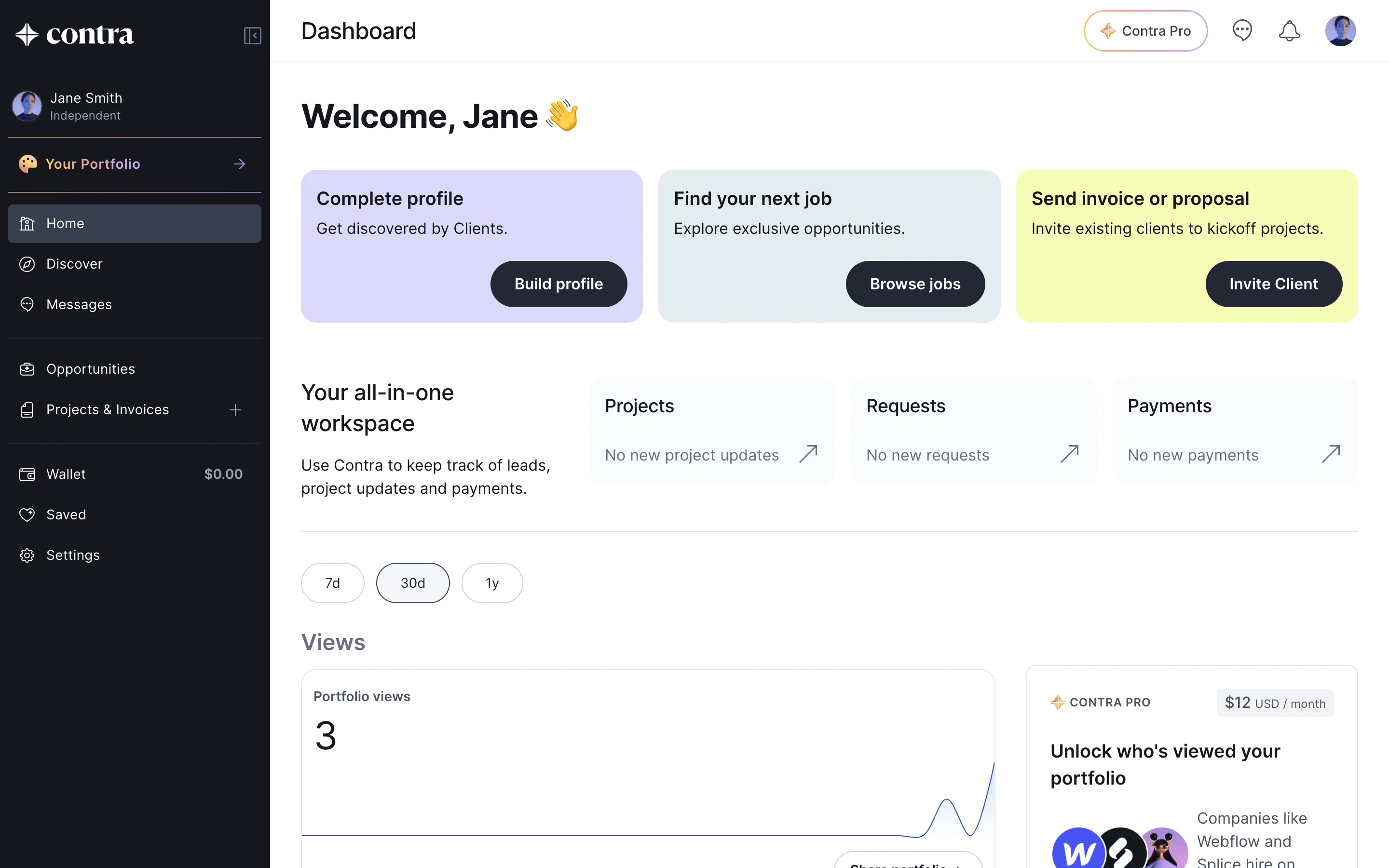Select Home in the sidebar
The width and height of the screenshot is (1389, 868).
pyautogui.click(x=65, y=223)
